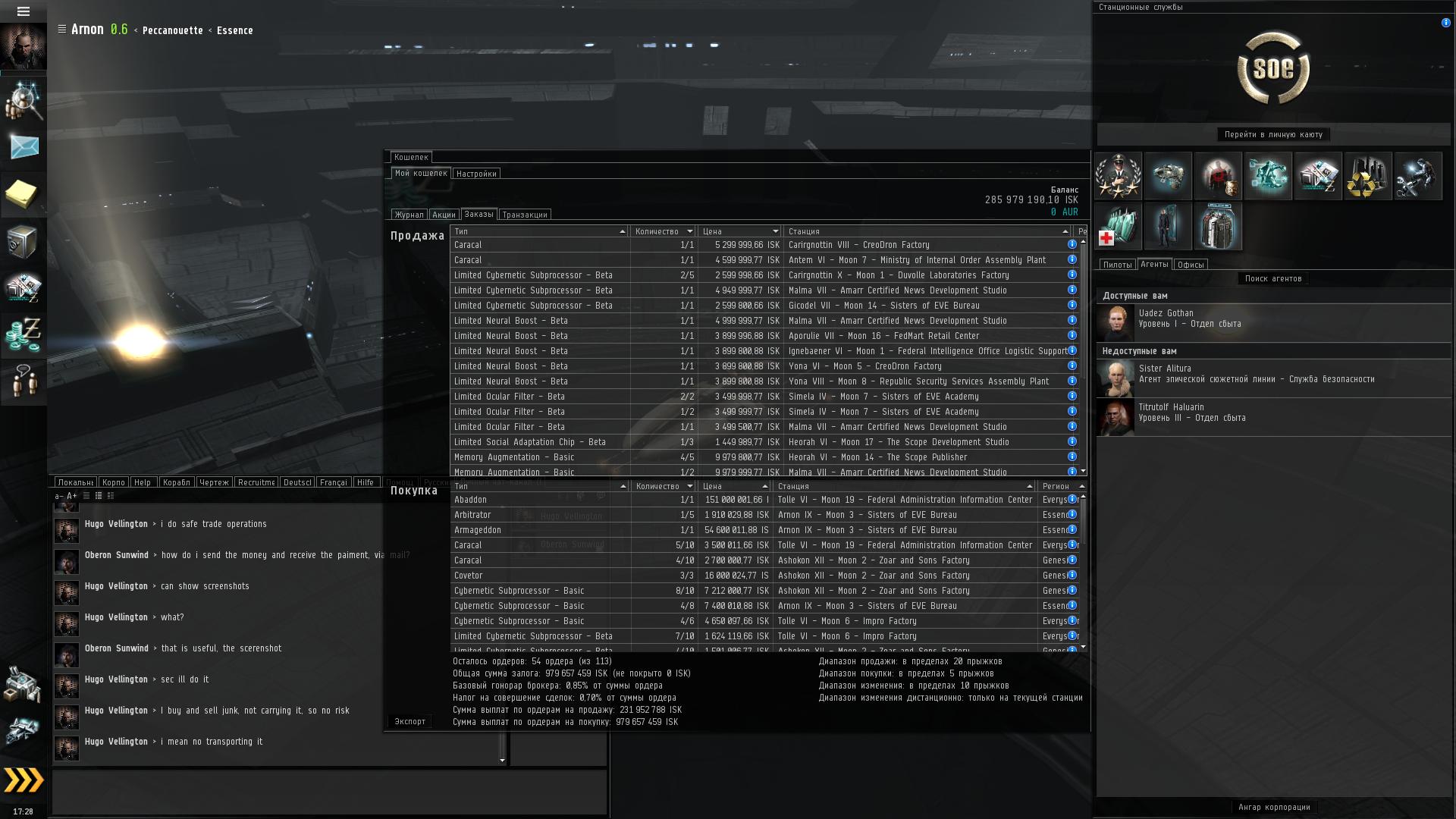The height and width of the screenshot is (819, 1456).
Task: Increase chat font size with A+
Action: tap(72, 496)
